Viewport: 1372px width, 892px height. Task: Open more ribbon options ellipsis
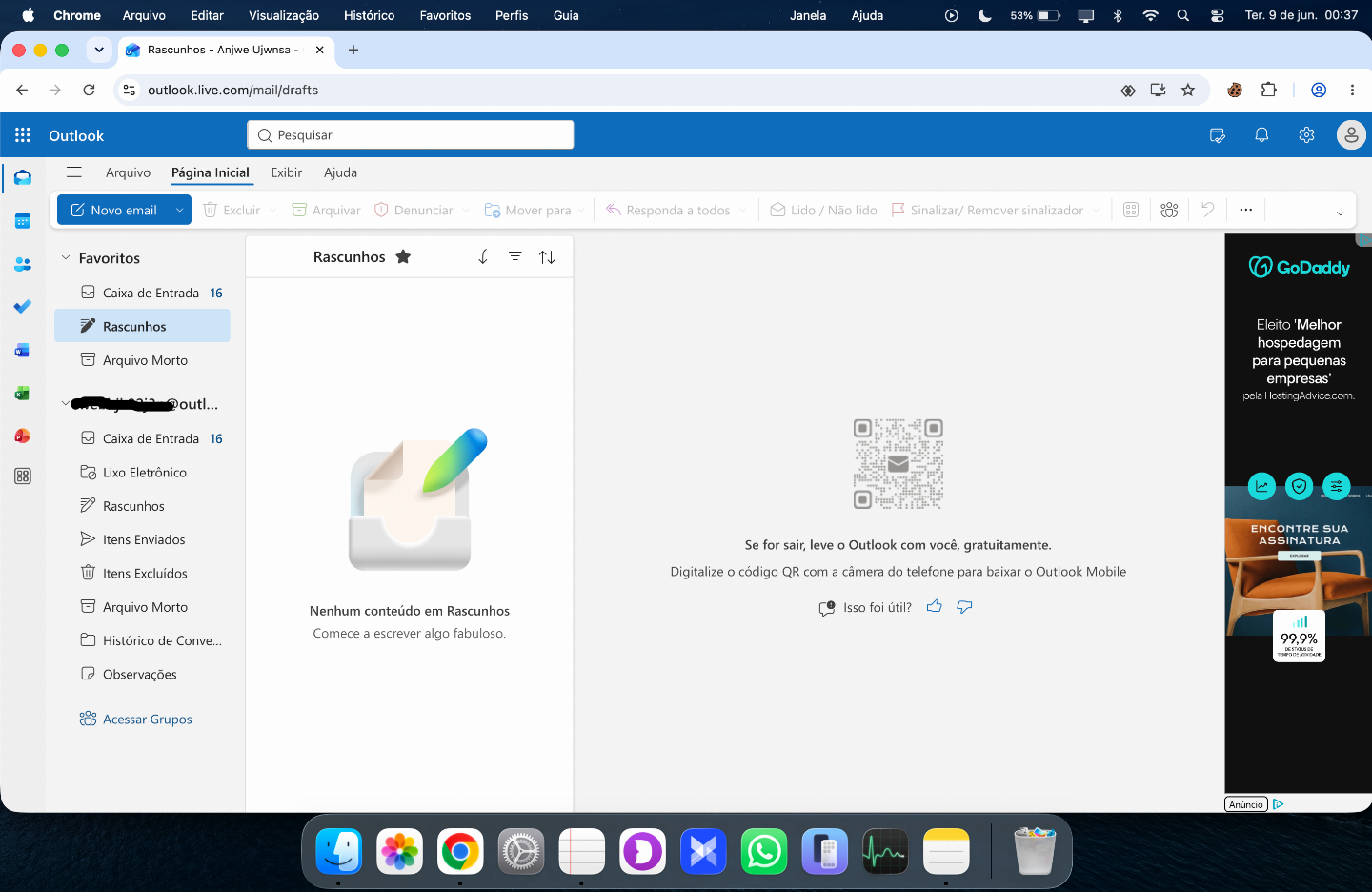tap(1245, 210)
